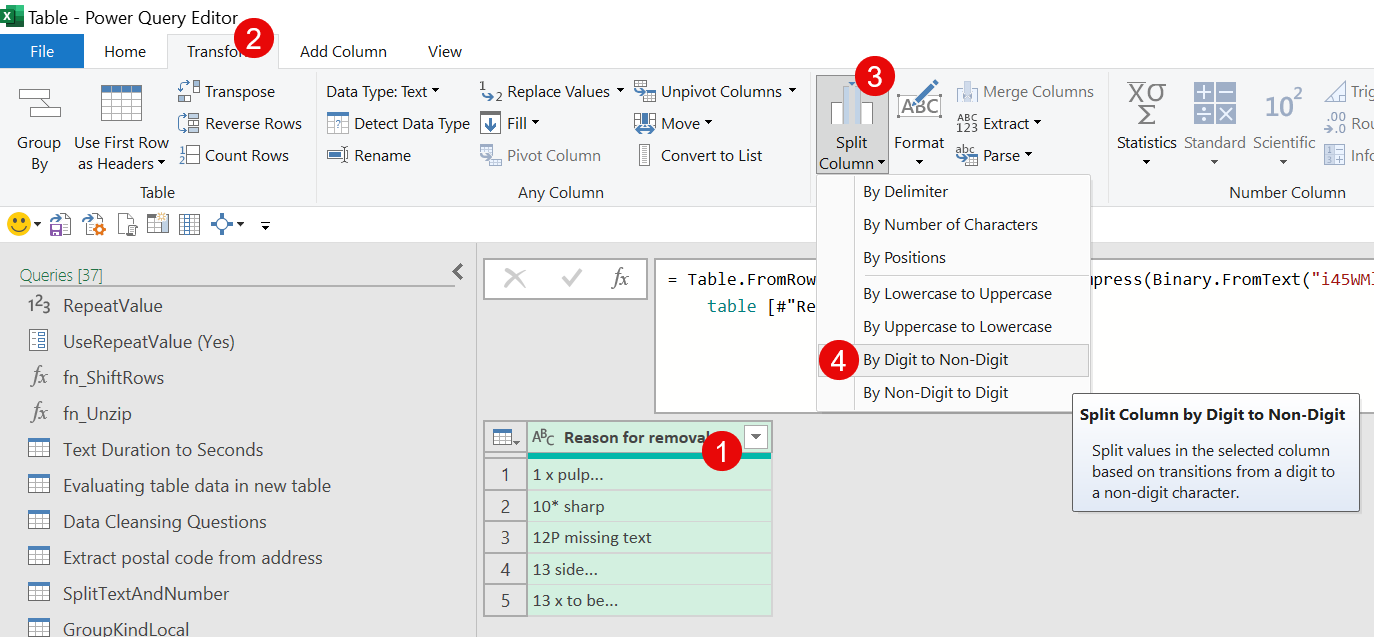Select row number 5 header

[506, 601]
